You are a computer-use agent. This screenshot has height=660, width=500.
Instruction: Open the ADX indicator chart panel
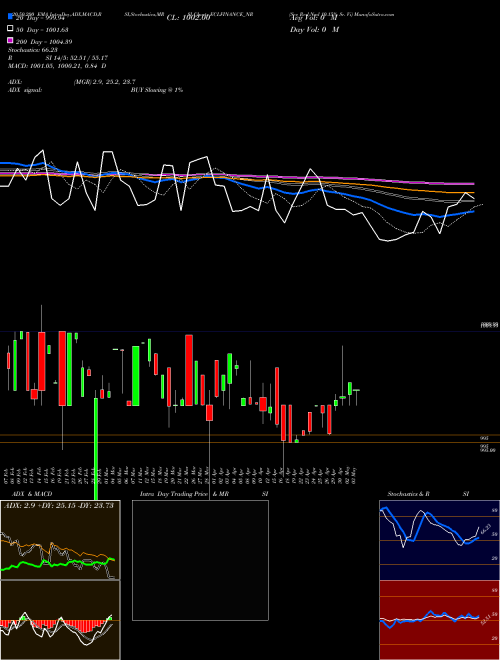[60, 540]
